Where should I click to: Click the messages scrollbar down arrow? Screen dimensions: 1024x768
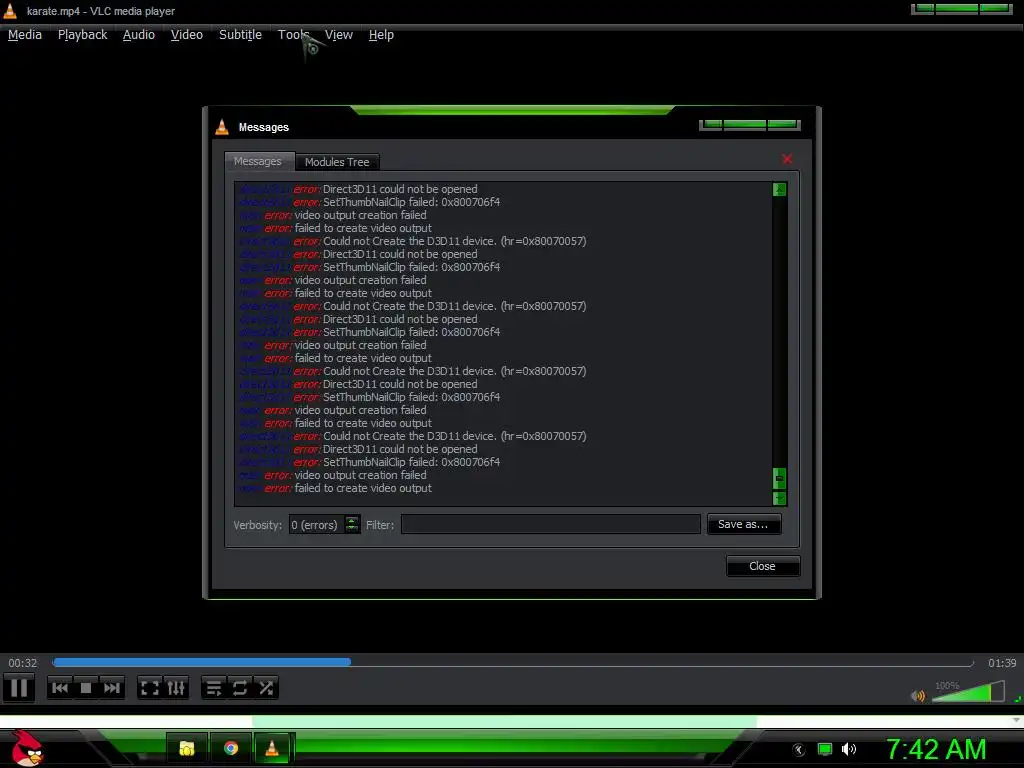tap(779, 498)
